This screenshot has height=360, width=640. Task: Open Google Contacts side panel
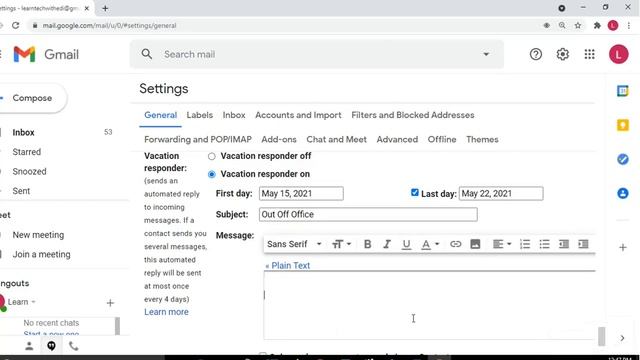point(622,193)
